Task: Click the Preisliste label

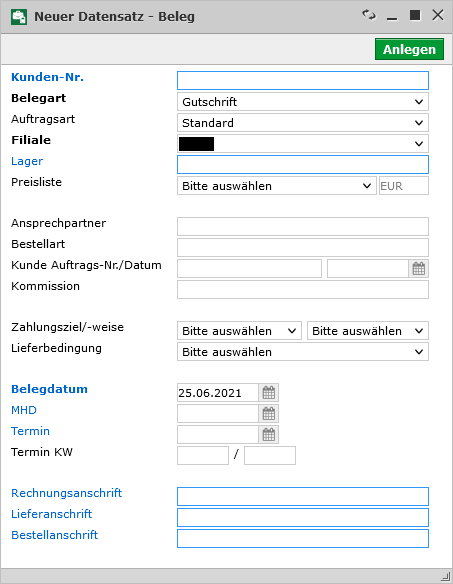Action: (37, 182)
